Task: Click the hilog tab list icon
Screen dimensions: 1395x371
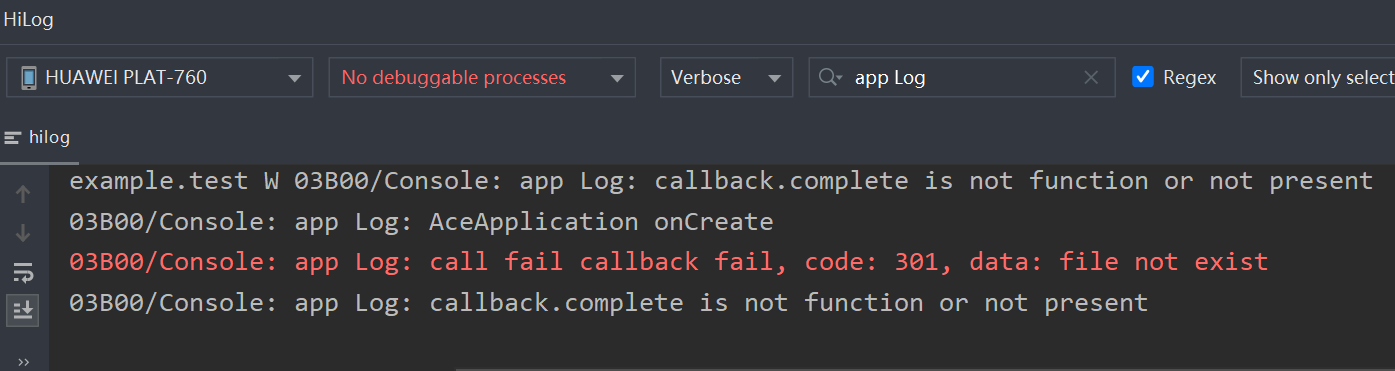Action: pyautogui.click(x=13, y=138)
